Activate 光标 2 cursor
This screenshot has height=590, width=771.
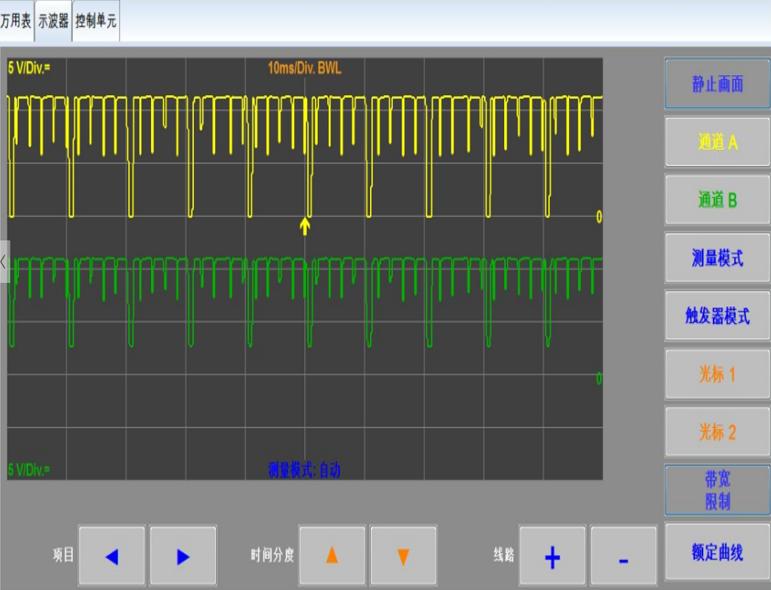click(x=717, y=432)
